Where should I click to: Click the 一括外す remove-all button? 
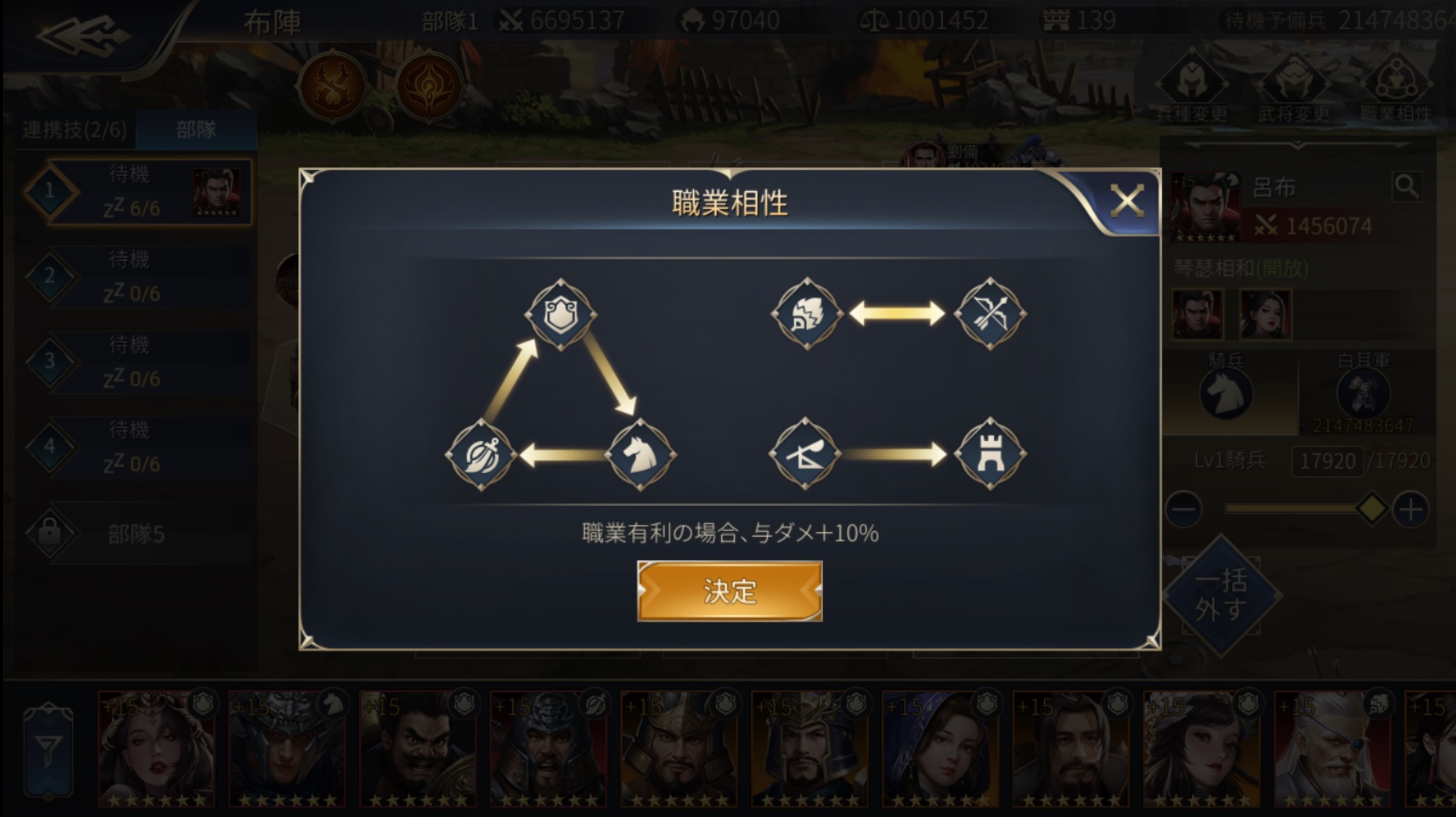click(1221, 595)
